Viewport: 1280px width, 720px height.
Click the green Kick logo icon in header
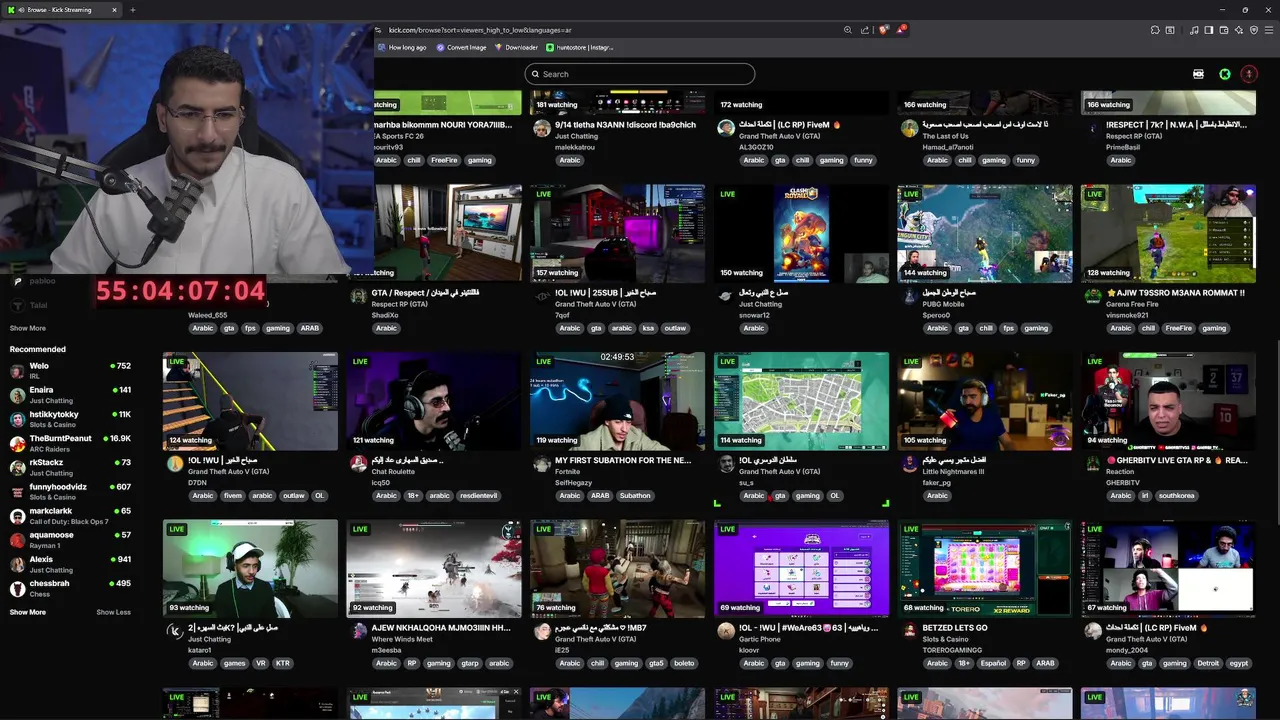tap(1225, 74)
